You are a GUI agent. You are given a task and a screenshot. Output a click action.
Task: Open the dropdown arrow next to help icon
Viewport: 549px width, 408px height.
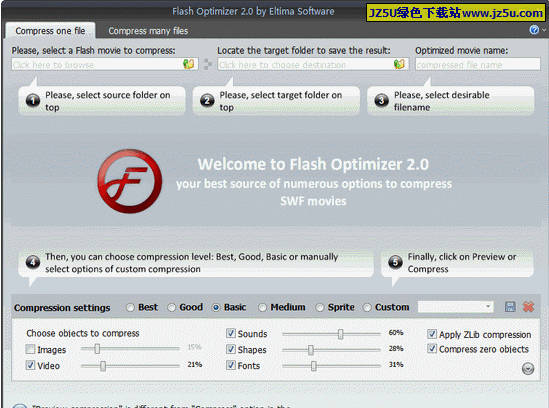click(x=544, y=30)
